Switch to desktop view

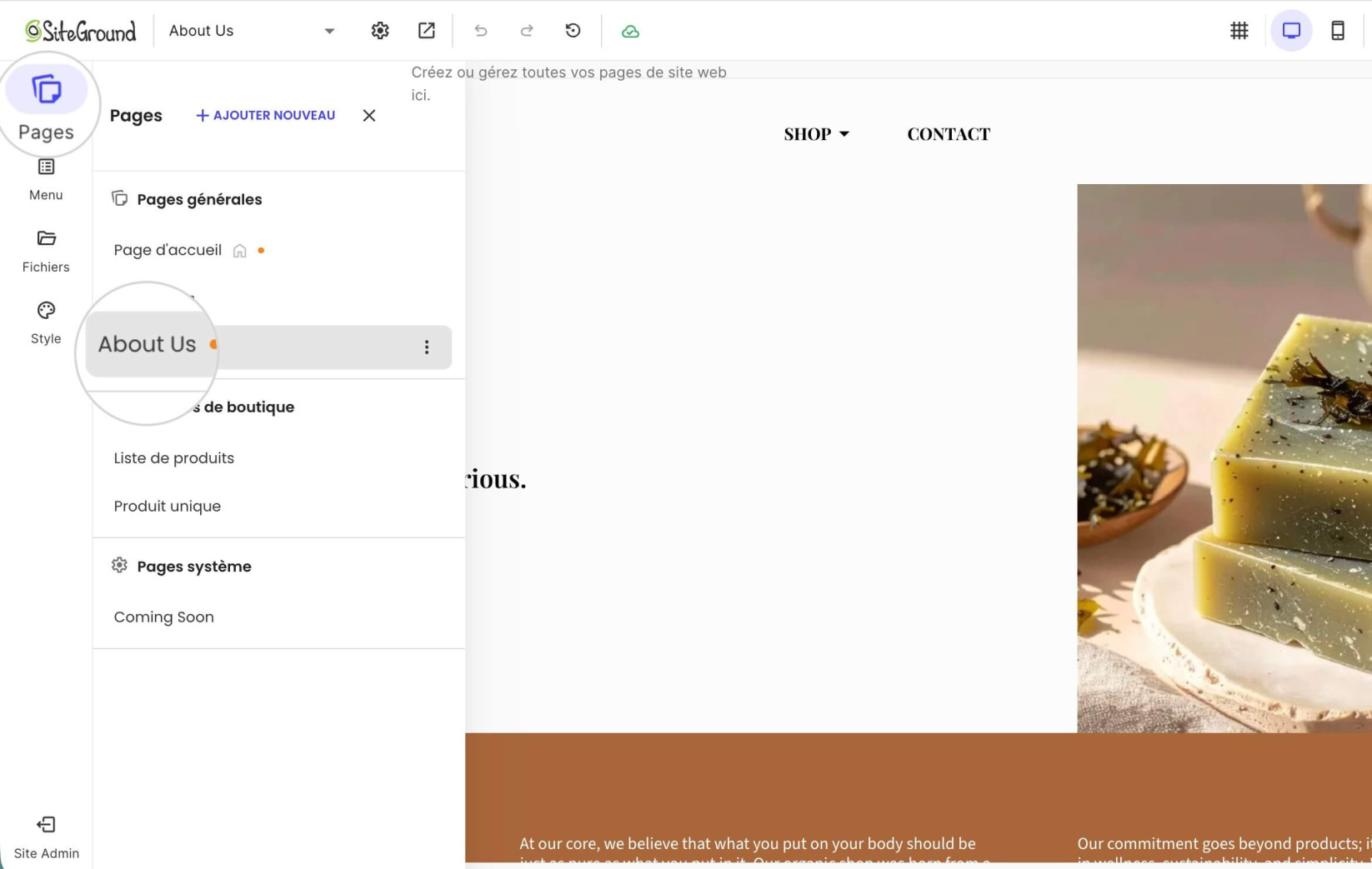[x=1291, y=31]
